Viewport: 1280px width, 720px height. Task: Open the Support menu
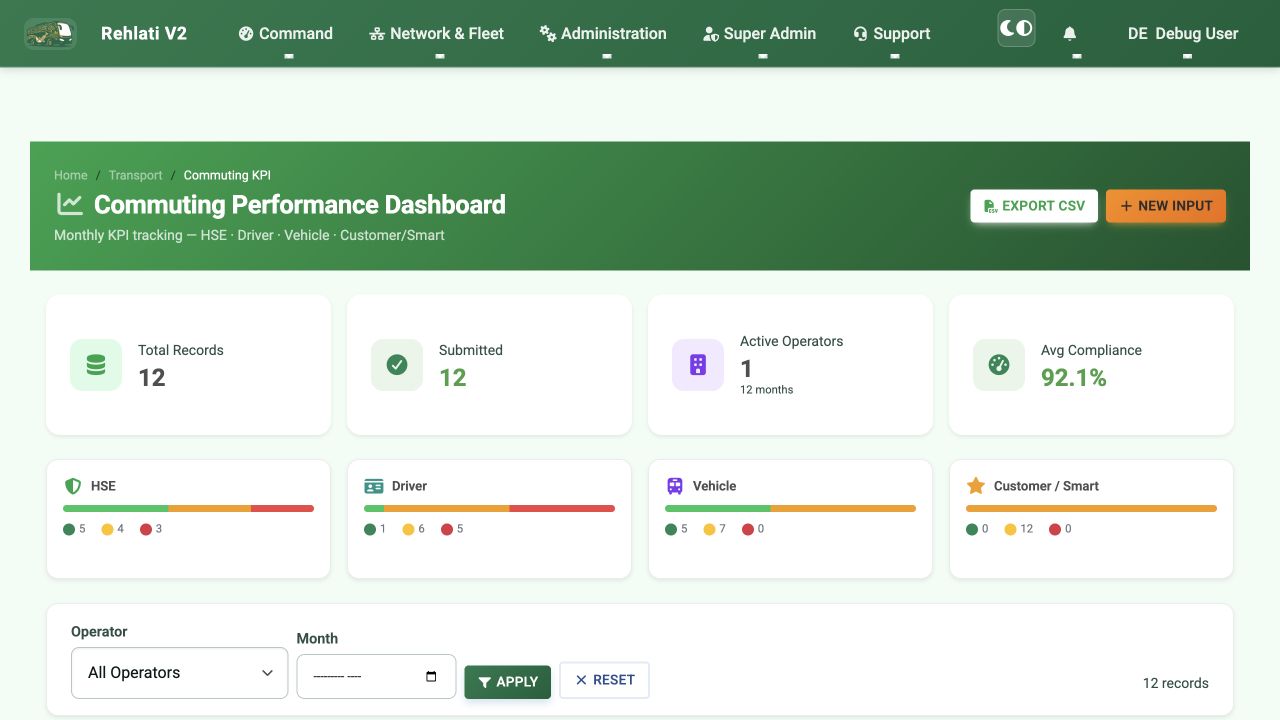(x=891, y=33)
